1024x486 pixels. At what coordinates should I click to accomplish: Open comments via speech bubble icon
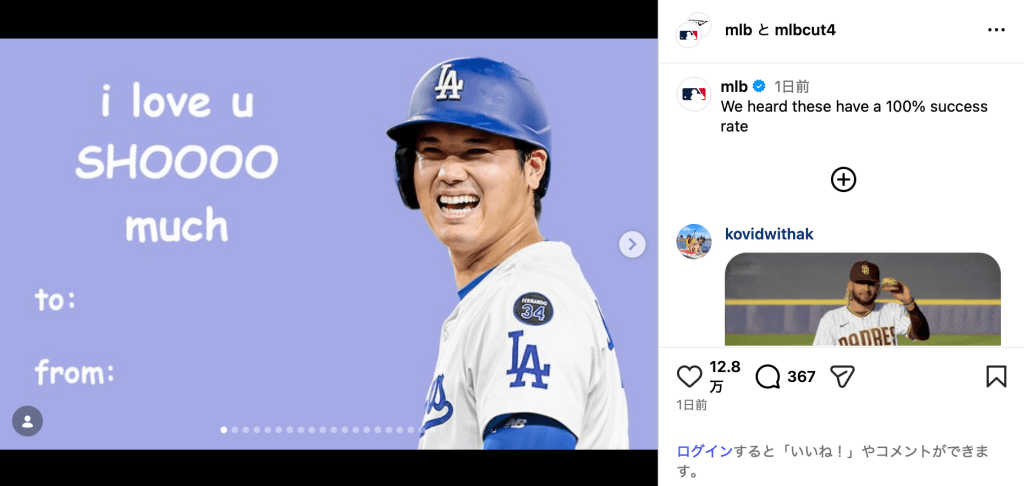[x=767, y=377]
